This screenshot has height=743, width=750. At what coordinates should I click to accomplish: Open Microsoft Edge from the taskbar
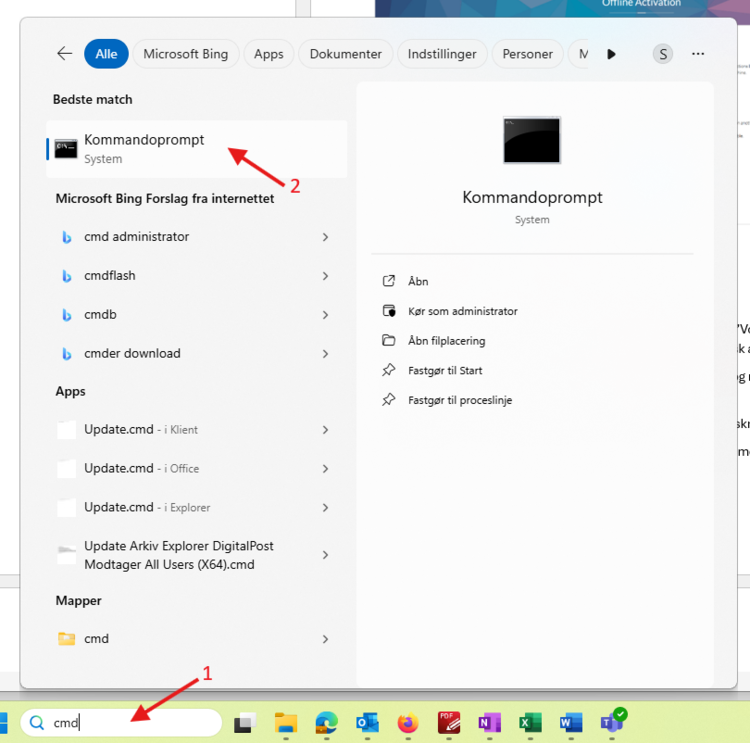tap(327, 723)
